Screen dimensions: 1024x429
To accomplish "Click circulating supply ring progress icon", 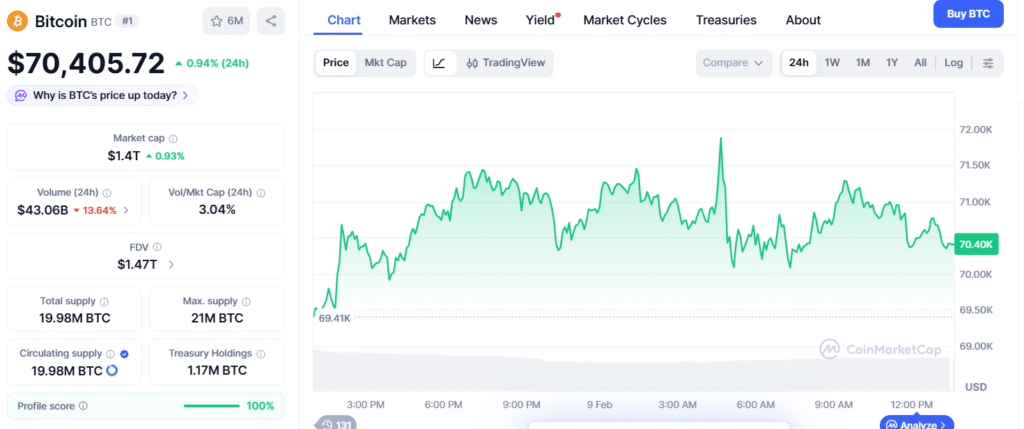I will point(112,371).
